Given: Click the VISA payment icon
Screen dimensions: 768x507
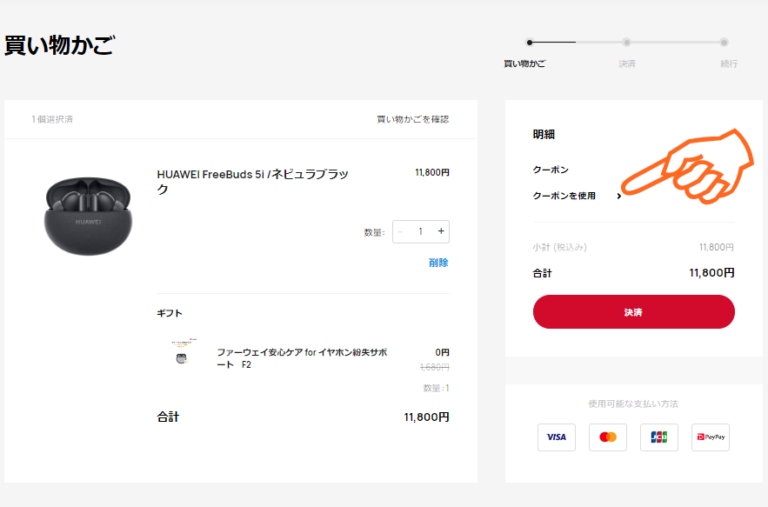Looking at the screenshot, I should point(556,437).
